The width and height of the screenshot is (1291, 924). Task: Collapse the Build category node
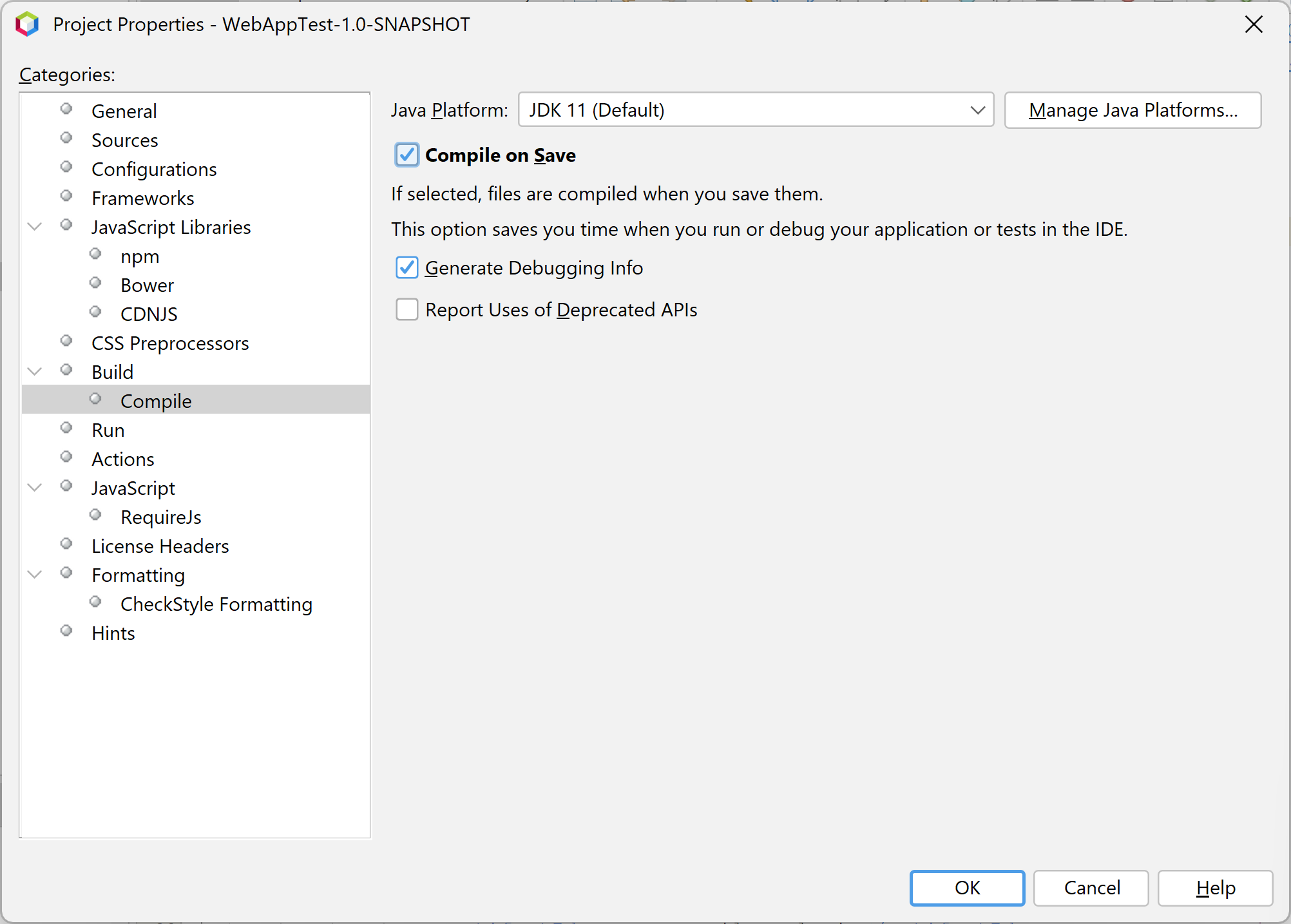[x=35, y=371]
